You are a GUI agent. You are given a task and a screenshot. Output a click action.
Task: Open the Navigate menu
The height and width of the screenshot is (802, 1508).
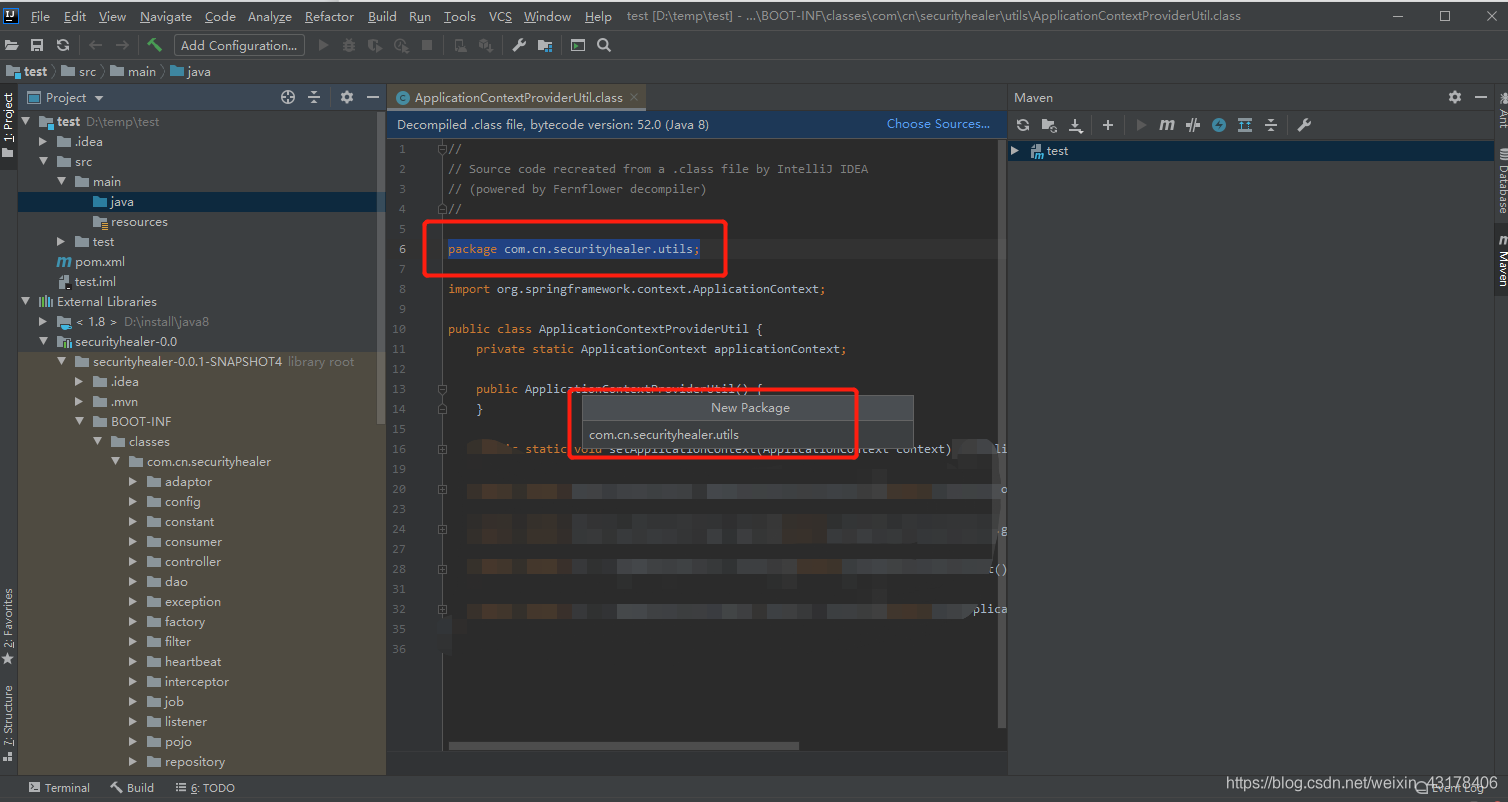point(166,16)
